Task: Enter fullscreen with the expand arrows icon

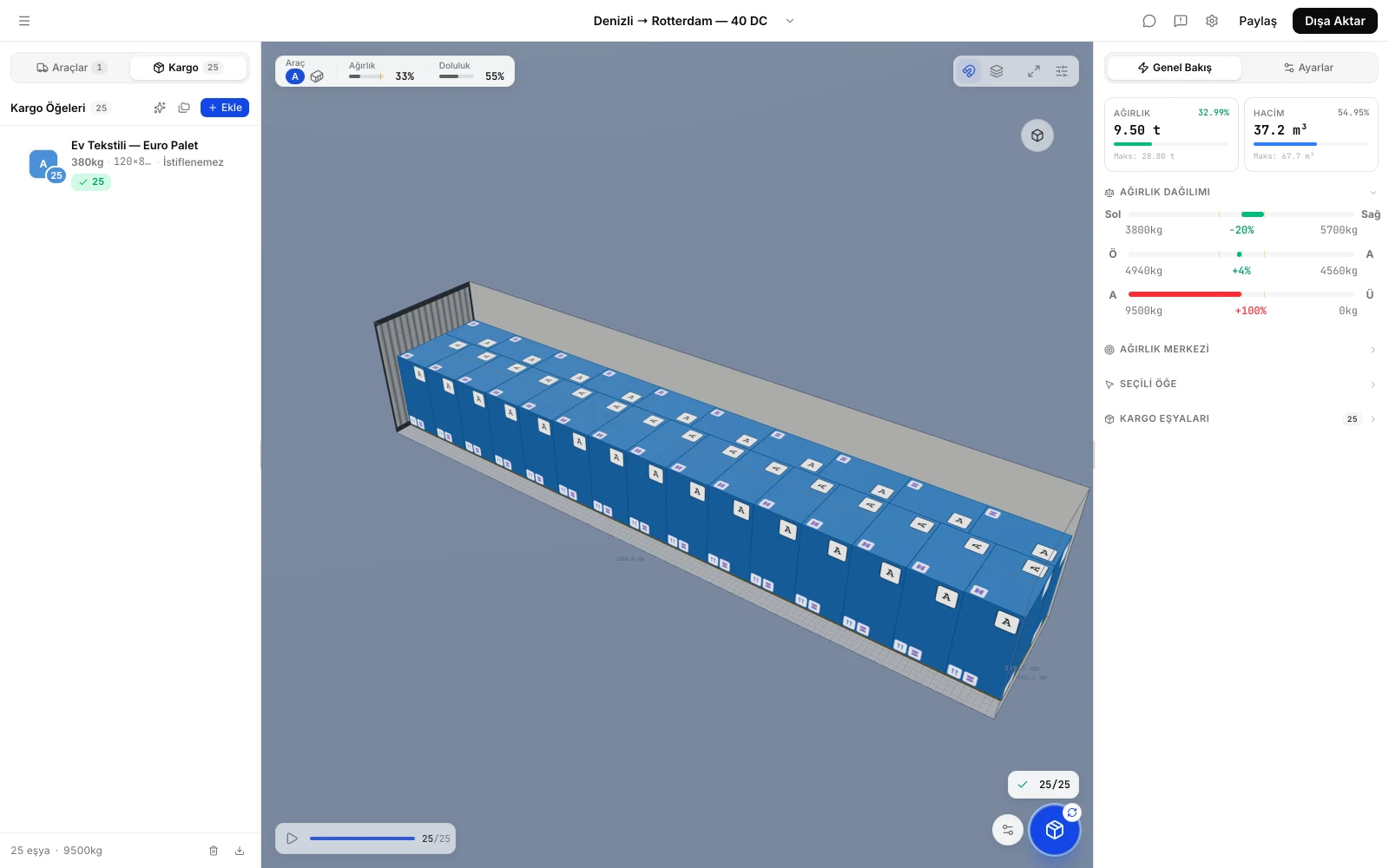Action: [1034, 71]
